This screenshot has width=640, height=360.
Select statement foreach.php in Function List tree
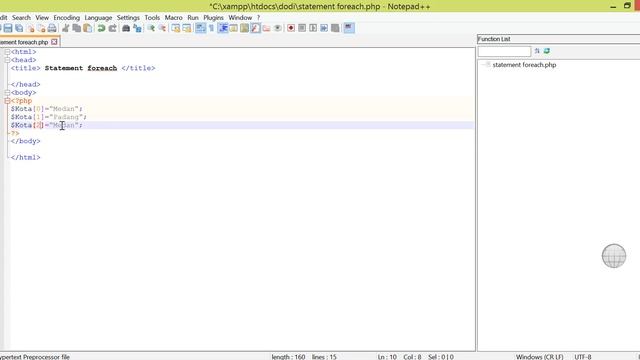point(524,65)
